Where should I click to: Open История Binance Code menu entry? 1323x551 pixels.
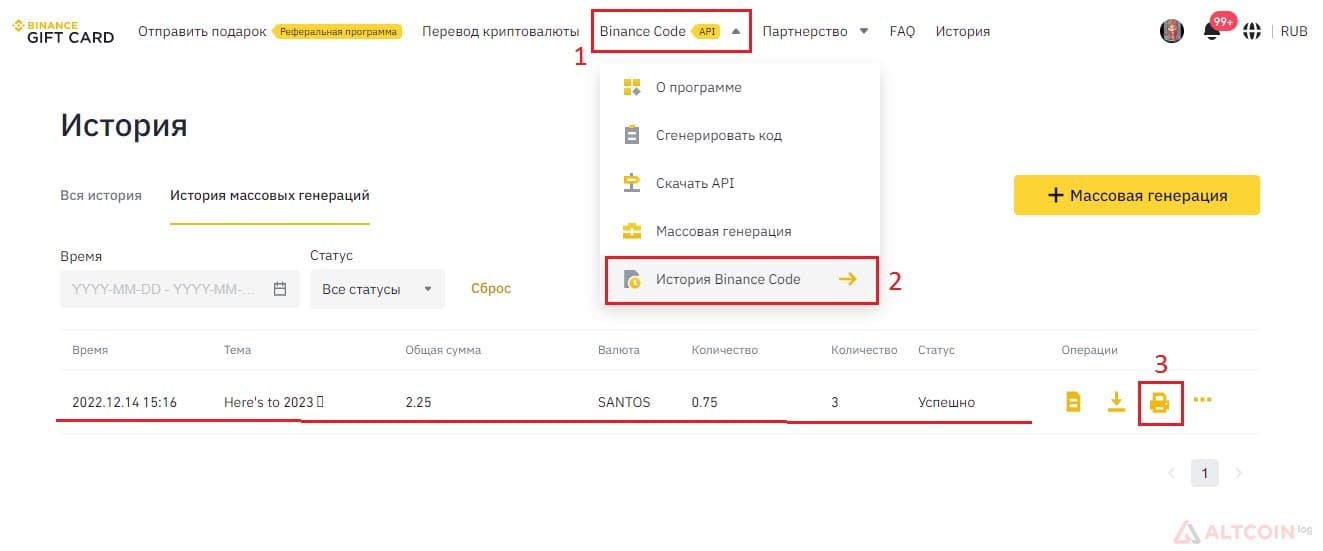pos(740,279)
